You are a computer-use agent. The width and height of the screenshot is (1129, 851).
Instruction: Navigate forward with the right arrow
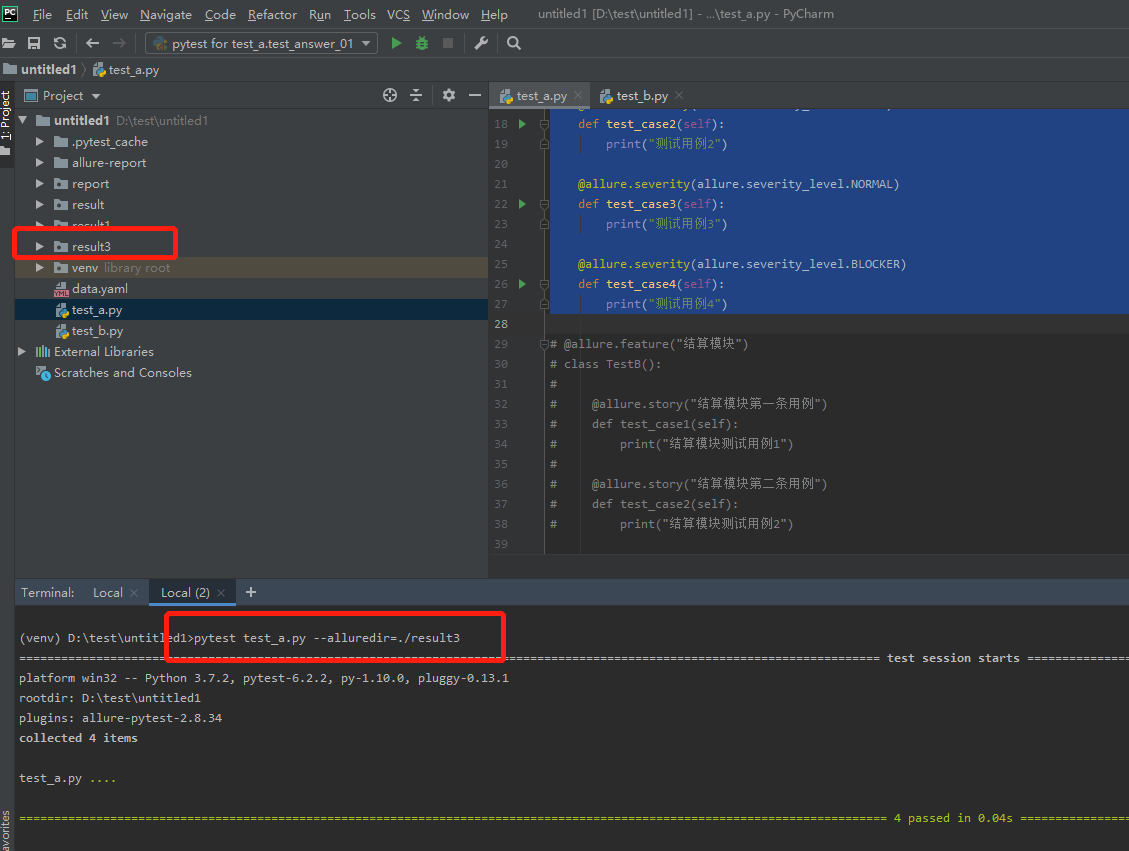pyautogui.click(x=119, y=43)
